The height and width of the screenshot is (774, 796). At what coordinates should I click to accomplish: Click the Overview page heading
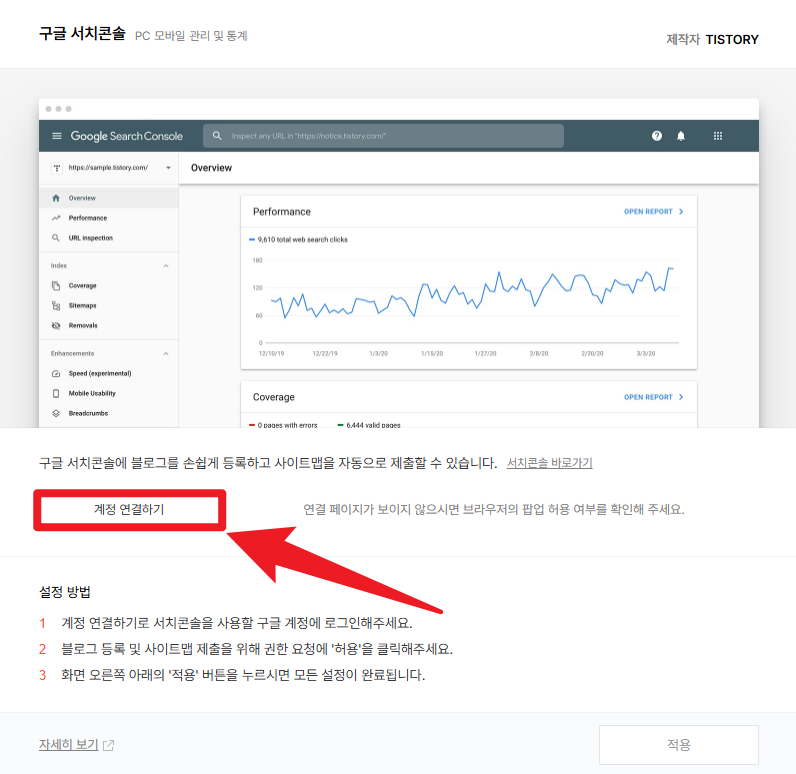pos(211,168)
